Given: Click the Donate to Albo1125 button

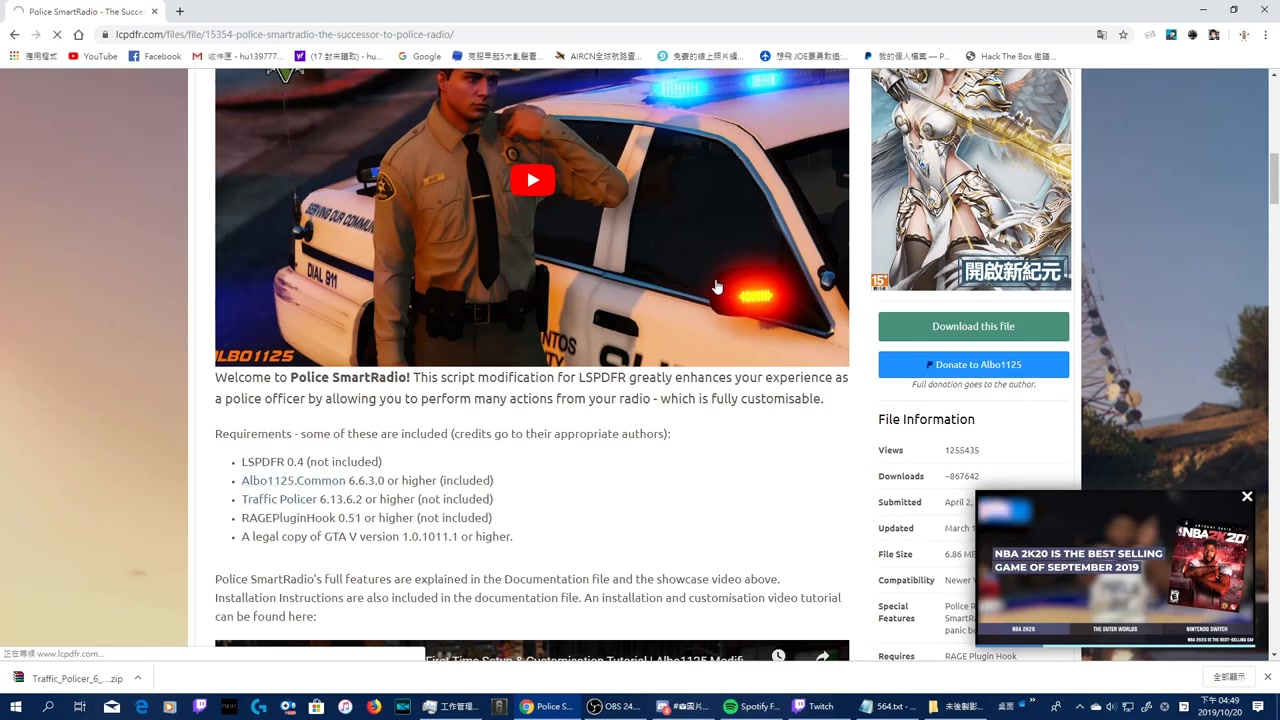Looking at the screenshot, I should (x=973, y=364).
